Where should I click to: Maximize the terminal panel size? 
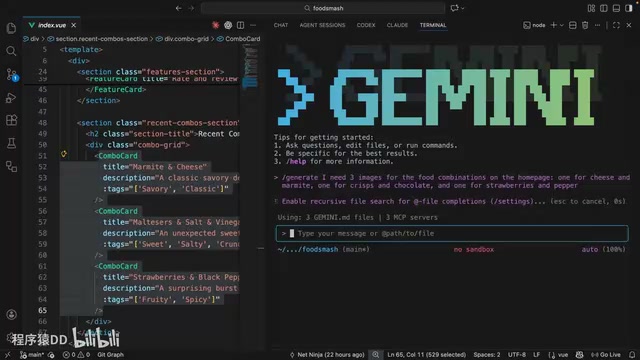tap(616, 25)
